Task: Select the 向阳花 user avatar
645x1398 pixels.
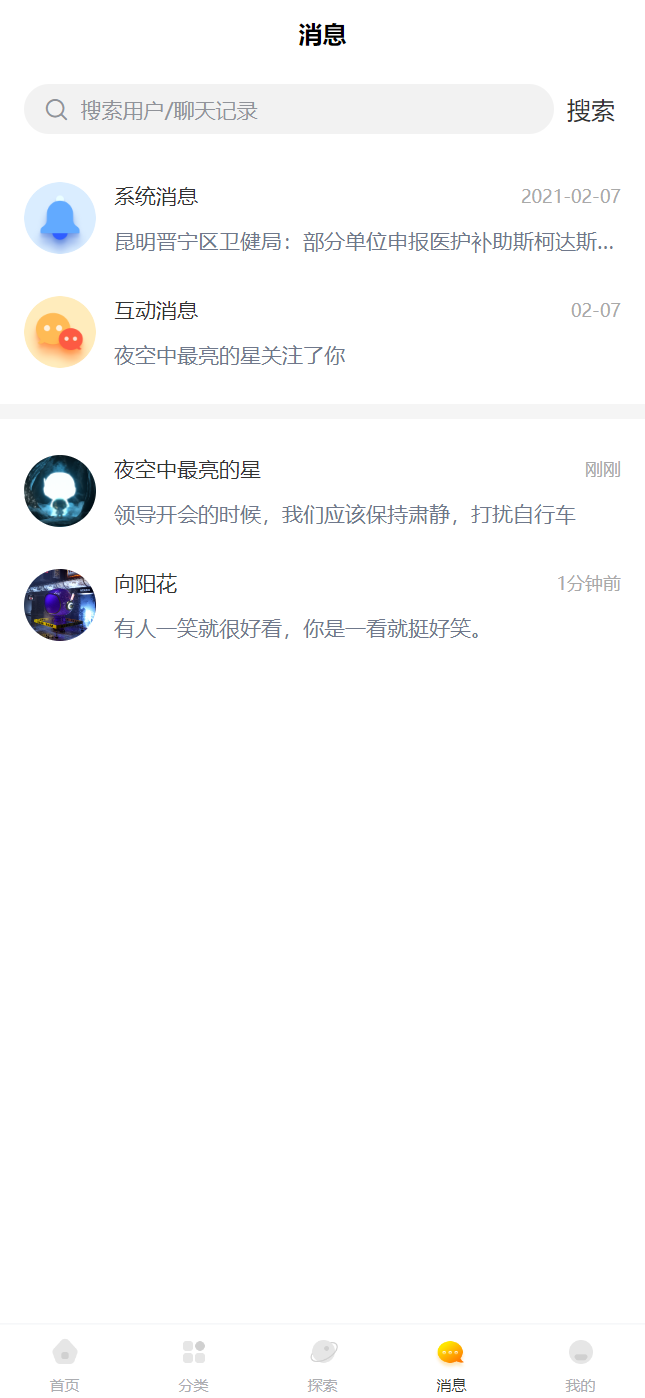Action: pos(60,605)
